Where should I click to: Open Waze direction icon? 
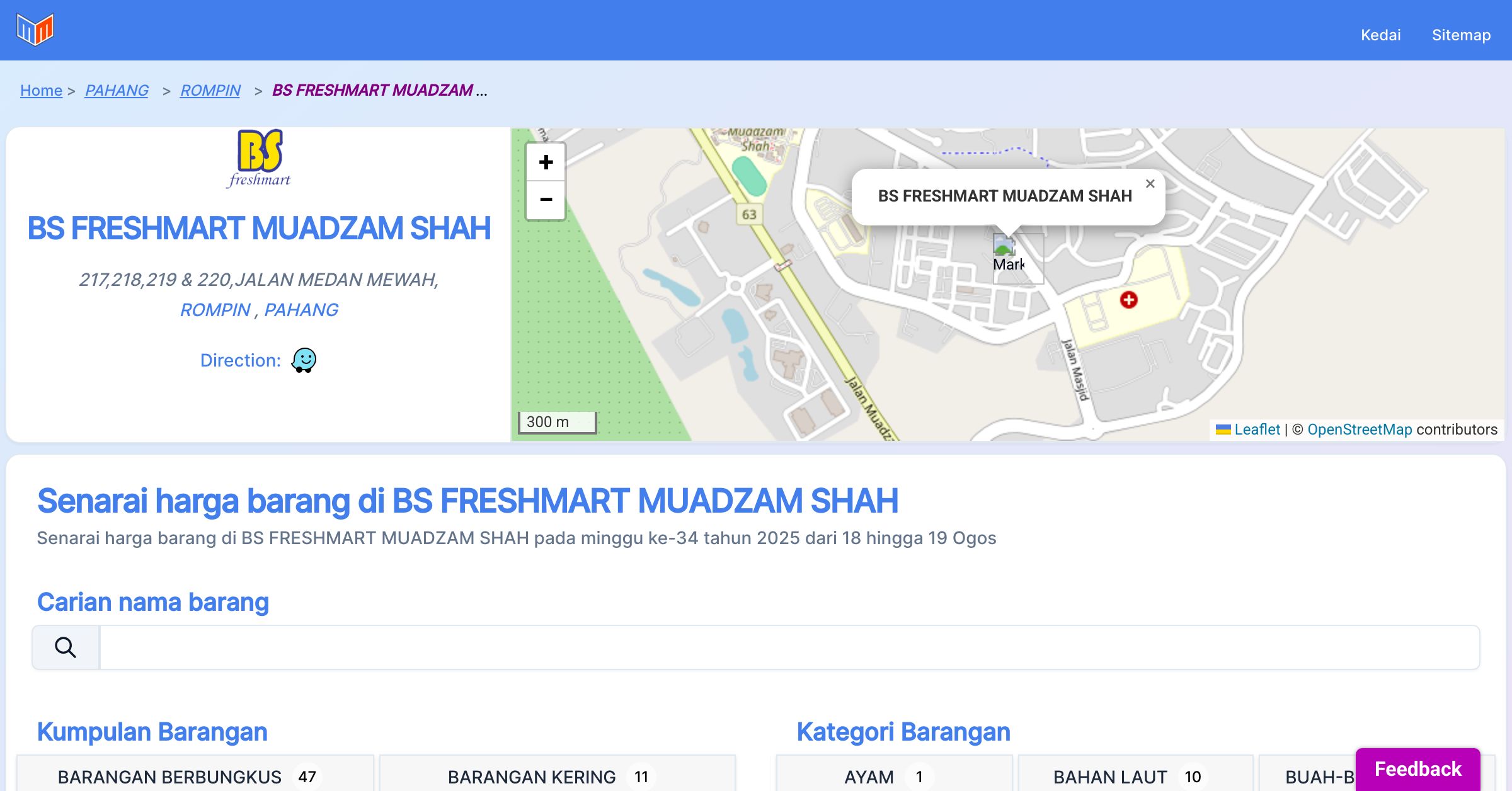304,360
